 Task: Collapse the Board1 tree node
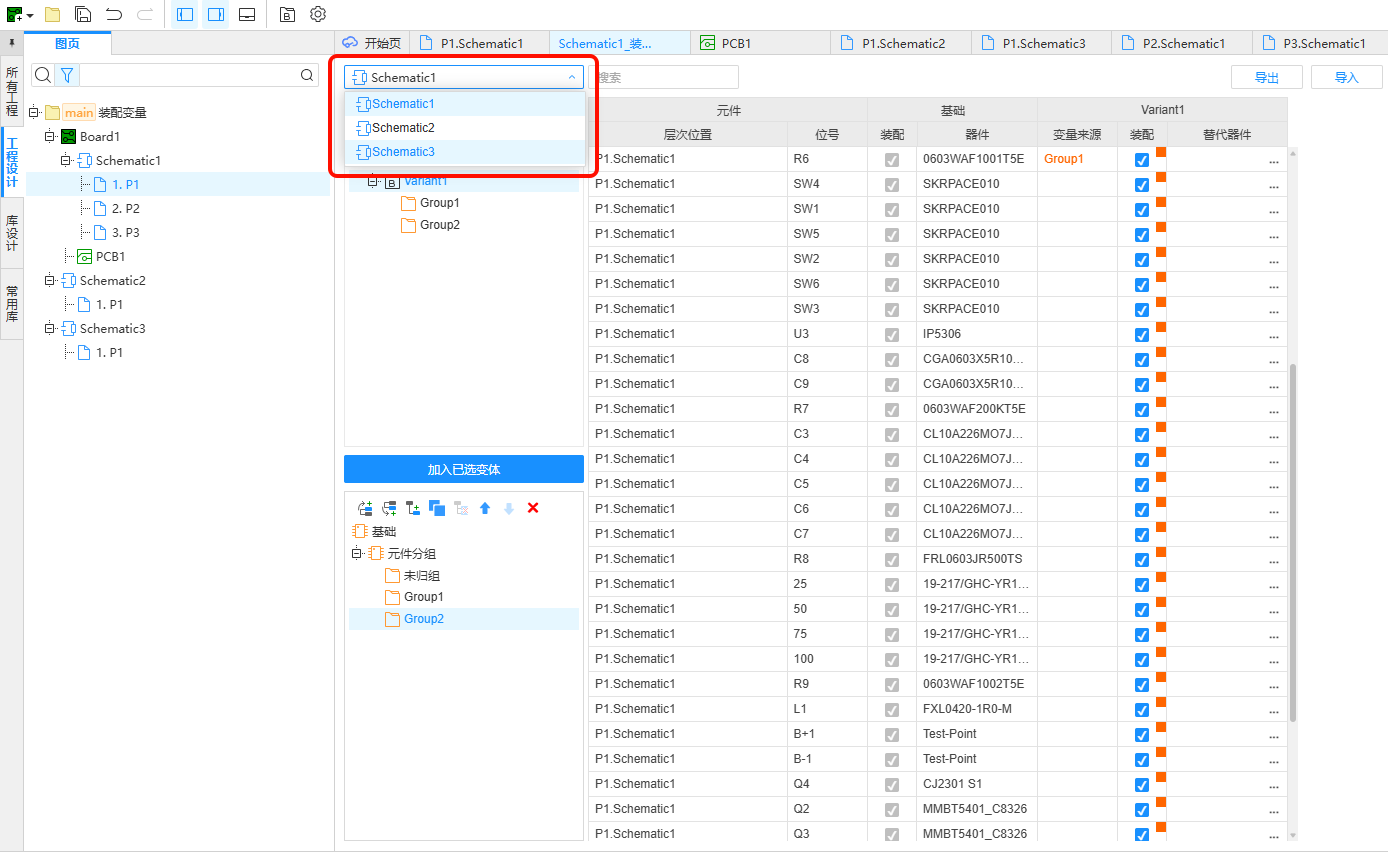50,137
